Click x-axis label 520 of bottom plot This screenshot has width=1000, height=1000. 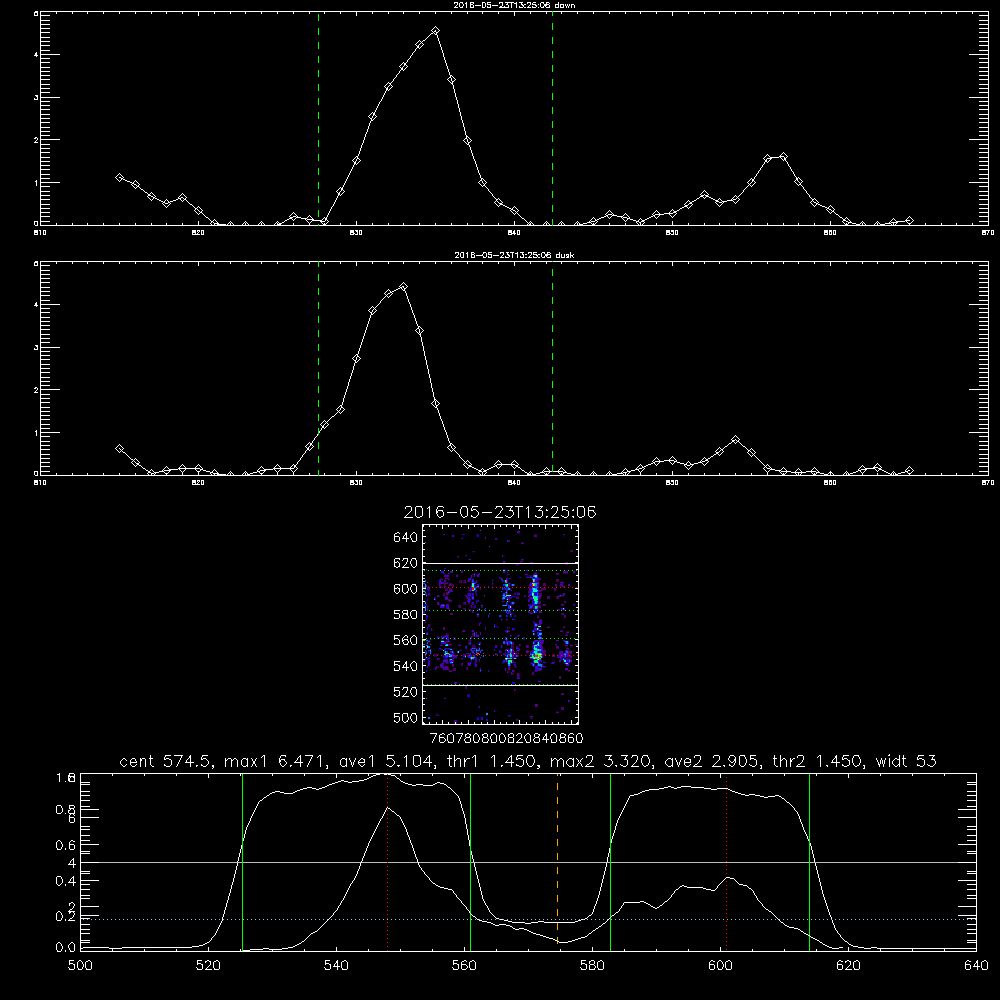[x=208, y=966]
